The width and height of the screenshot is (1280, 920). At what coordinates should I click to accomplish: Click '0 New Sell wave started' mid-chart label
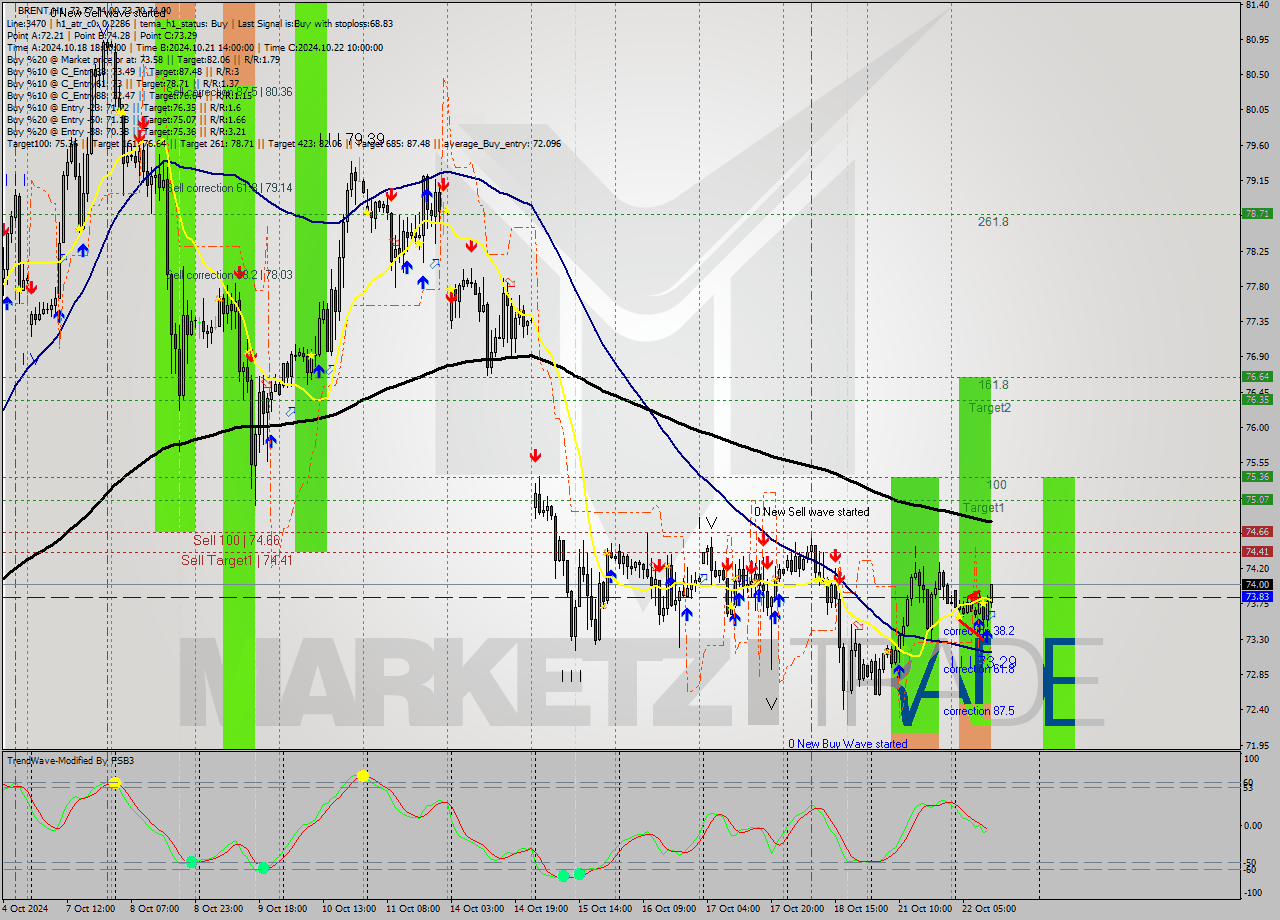[x=811, y=512]
